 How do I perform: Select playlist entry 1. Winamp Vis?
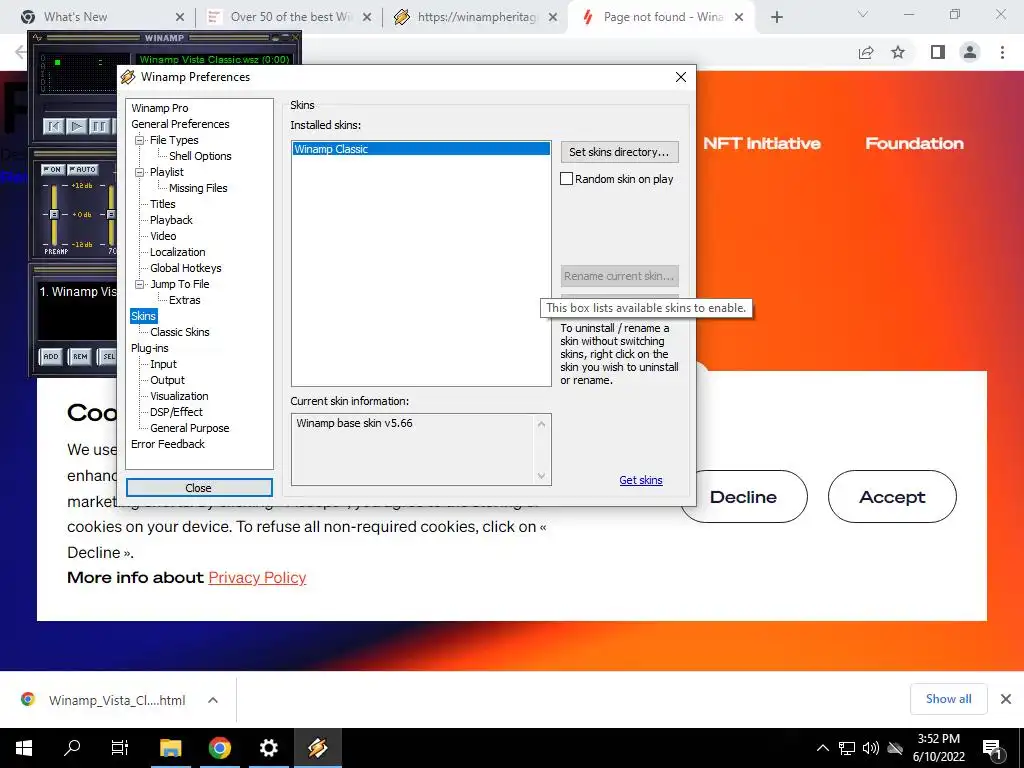pos(77,291)
